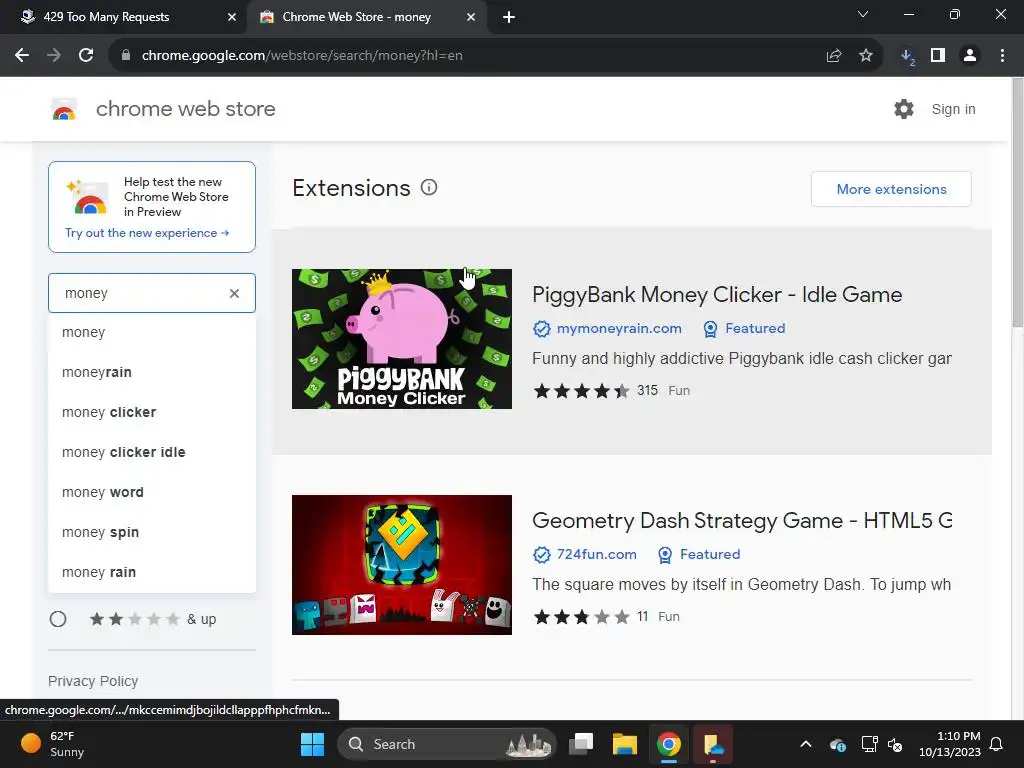Image resolution: width=1024 pixels, height=768 pixels.
Task: Choose the 'moneyrain' suggestion
Action: coord(152,372)
